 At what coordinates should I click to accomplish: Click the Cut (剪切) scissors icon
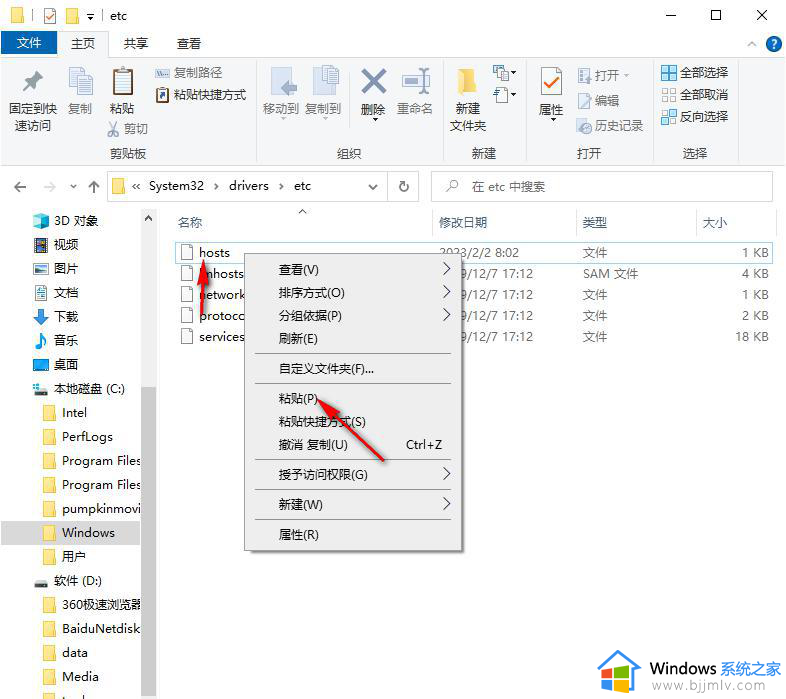click(x=113, y=129)
